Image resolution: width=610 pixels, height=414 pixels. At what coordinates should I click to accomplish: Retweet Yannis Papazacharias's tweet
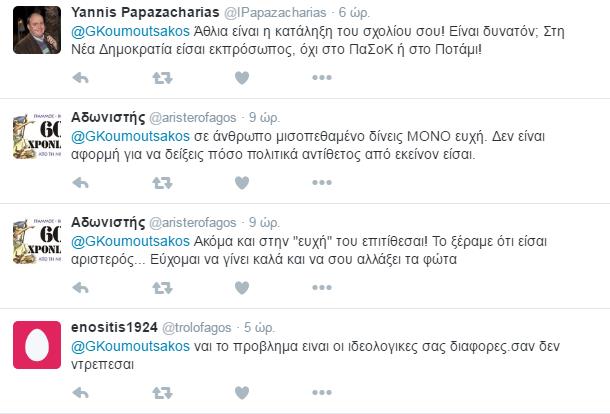162,78
